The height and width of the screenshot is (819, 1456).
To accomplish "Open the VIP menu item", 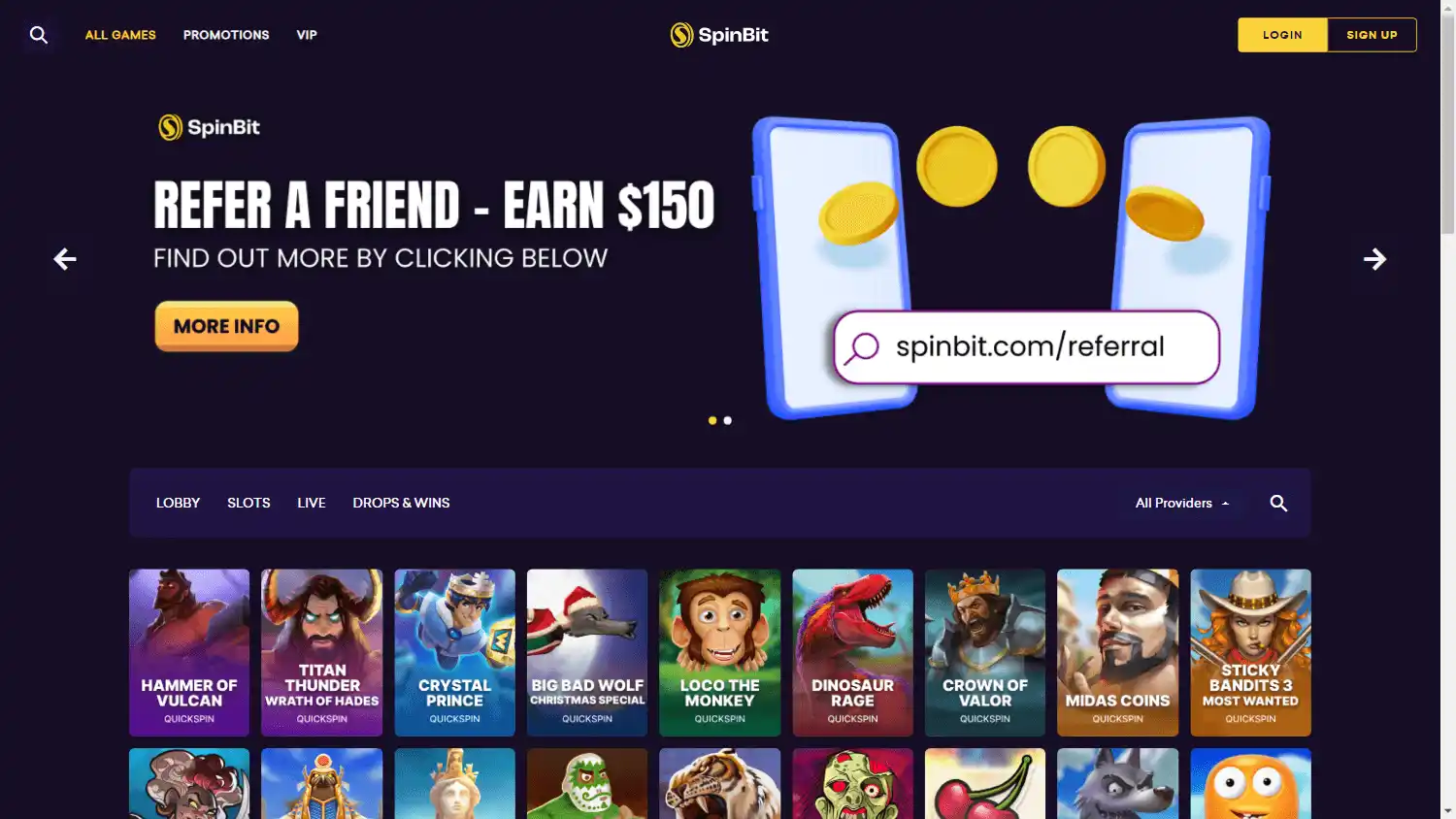I will click(x=307, y=35).
